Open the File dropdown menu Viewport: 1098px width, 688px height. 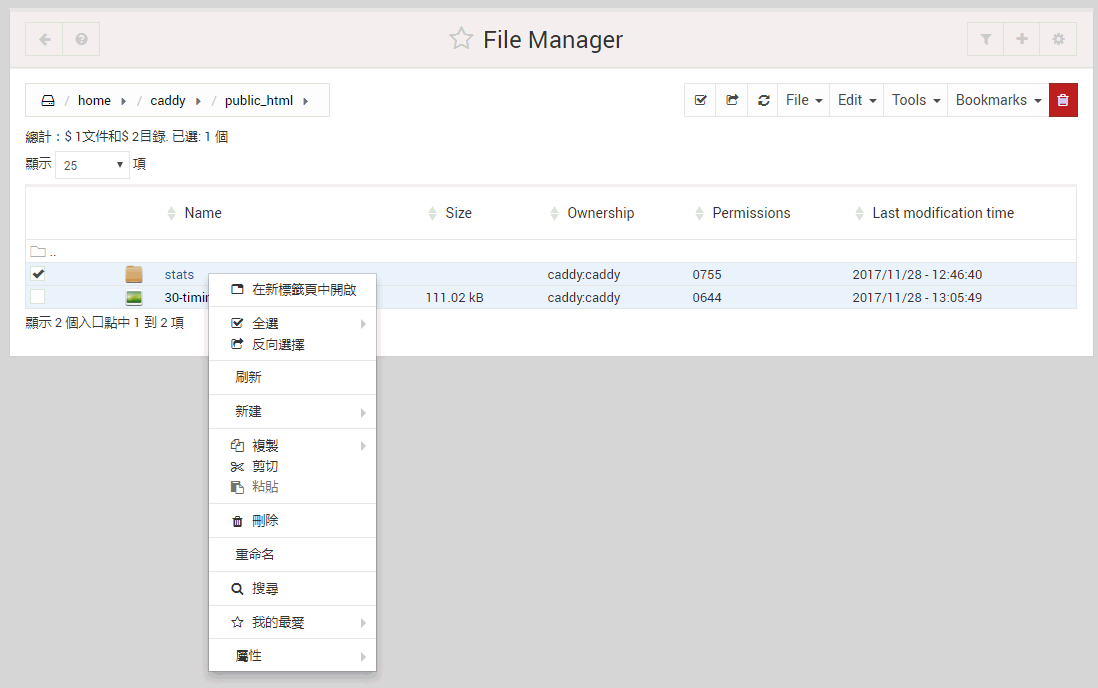[804, 100]
